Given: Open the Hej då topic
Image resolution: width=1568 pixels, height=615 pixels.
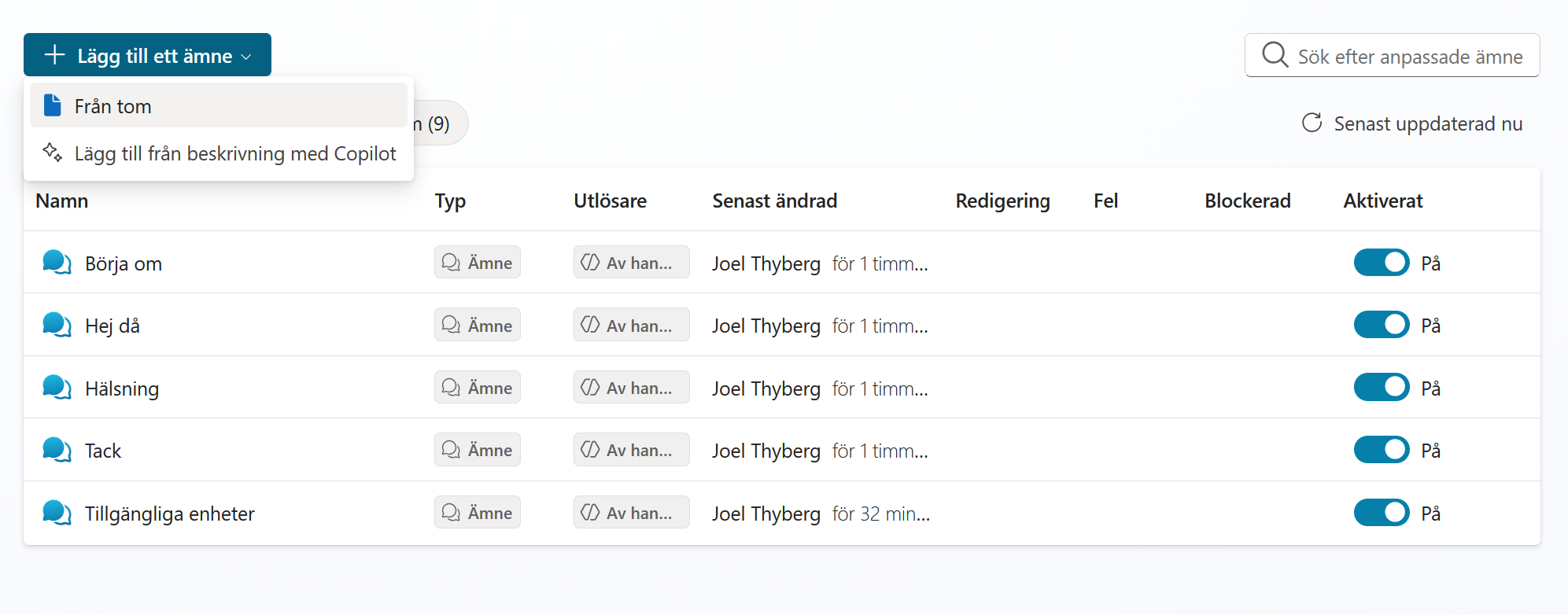Looking at the screenshot, I should click(x=113, y=326).
